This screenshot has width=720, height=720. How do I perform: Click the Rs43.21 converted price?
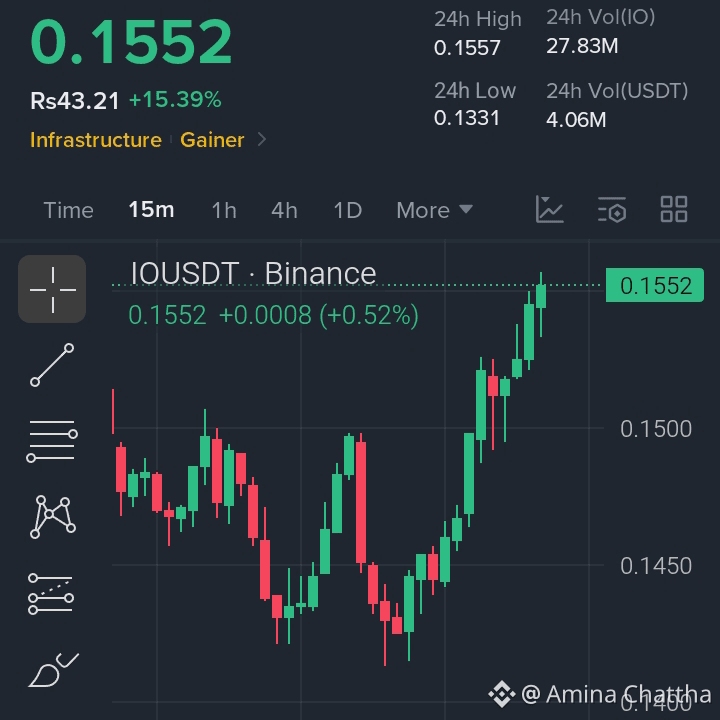[74, 100]
